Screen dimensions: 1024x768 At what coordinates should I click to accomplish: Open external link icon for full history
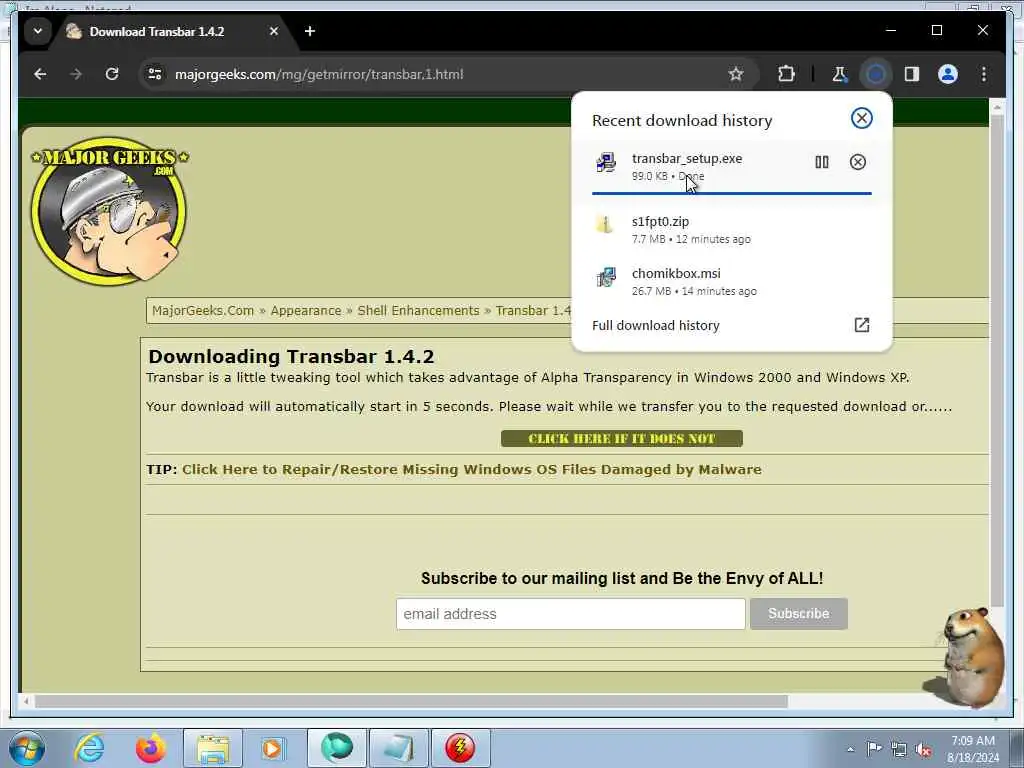click(x=861, y=325)
